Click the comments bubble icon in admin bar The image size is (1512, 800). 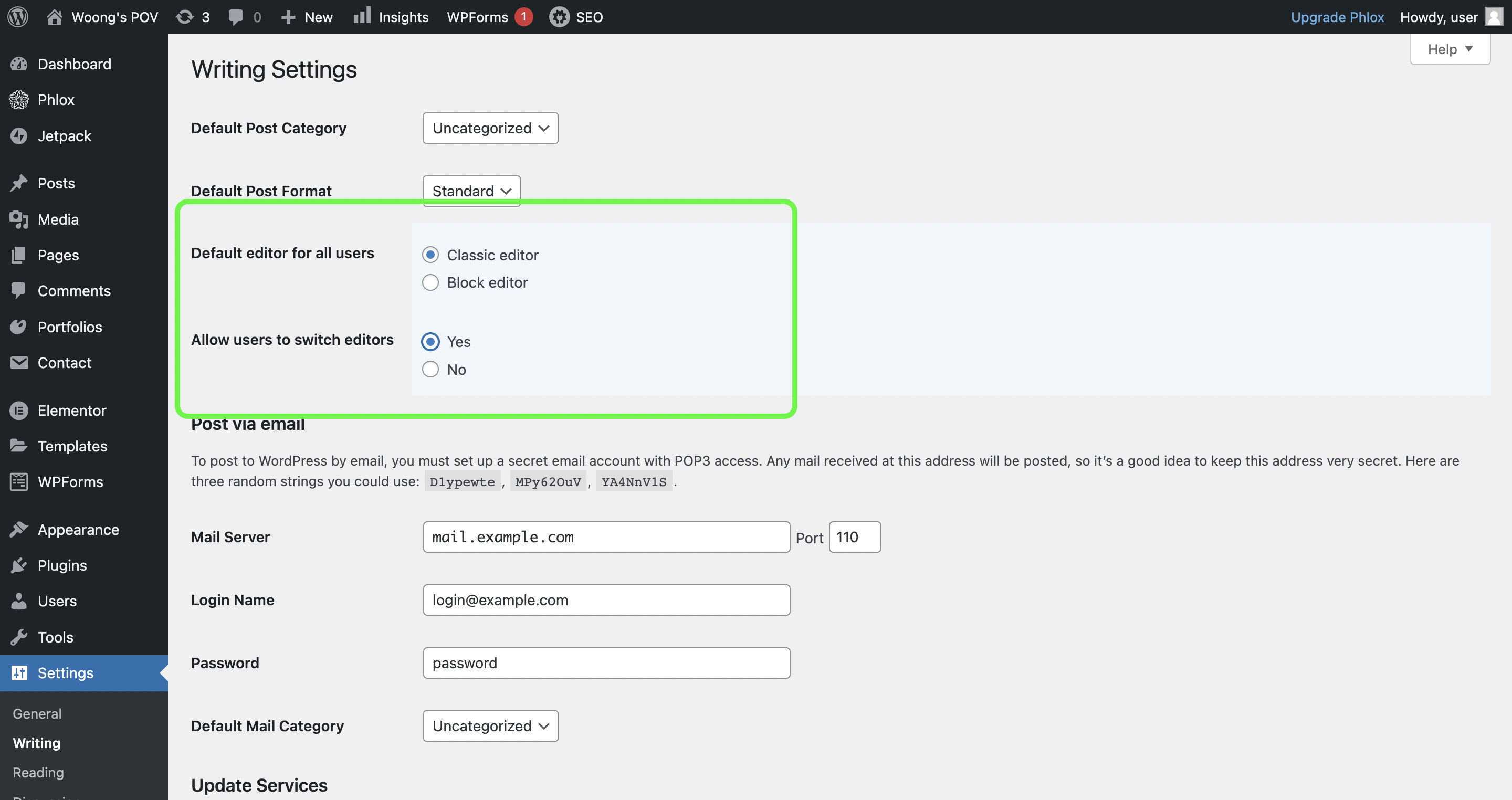235,16
